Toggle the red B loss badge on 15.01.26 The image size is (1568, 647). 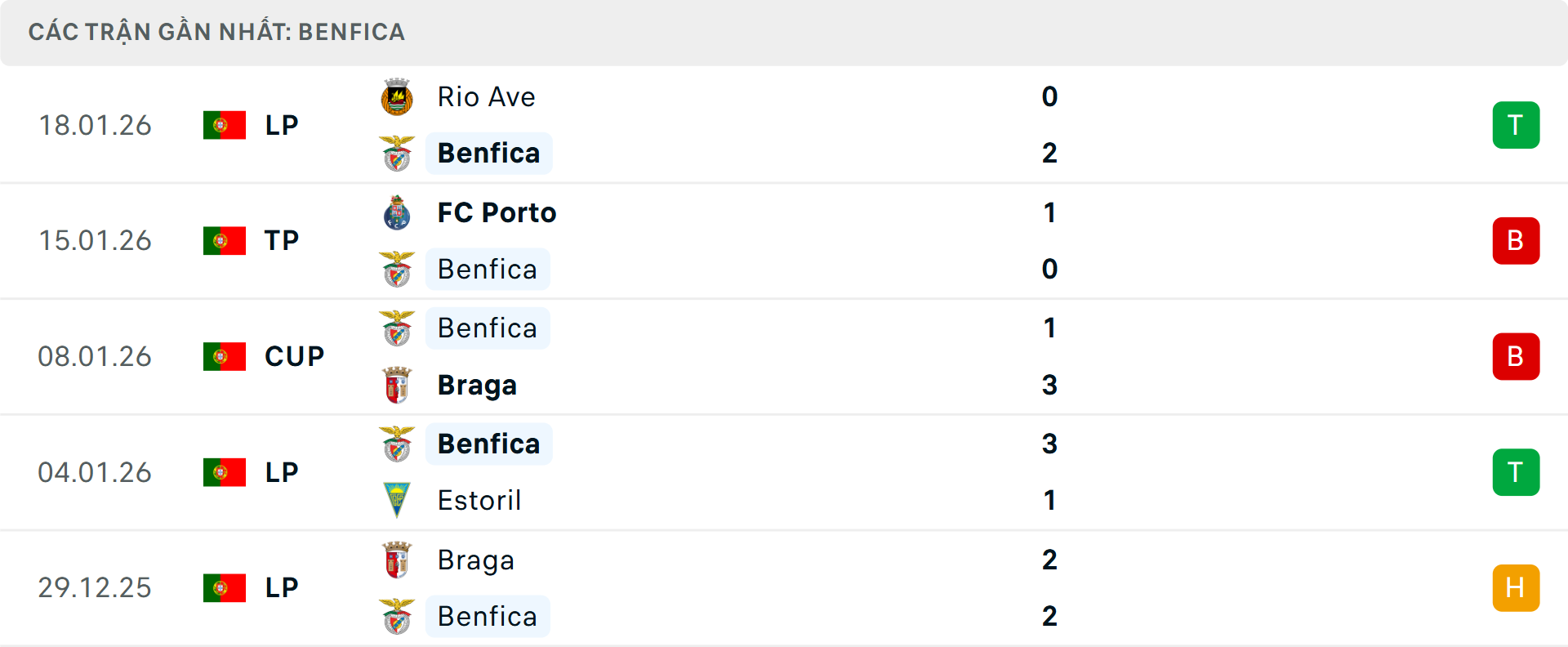click(1516, 240)
